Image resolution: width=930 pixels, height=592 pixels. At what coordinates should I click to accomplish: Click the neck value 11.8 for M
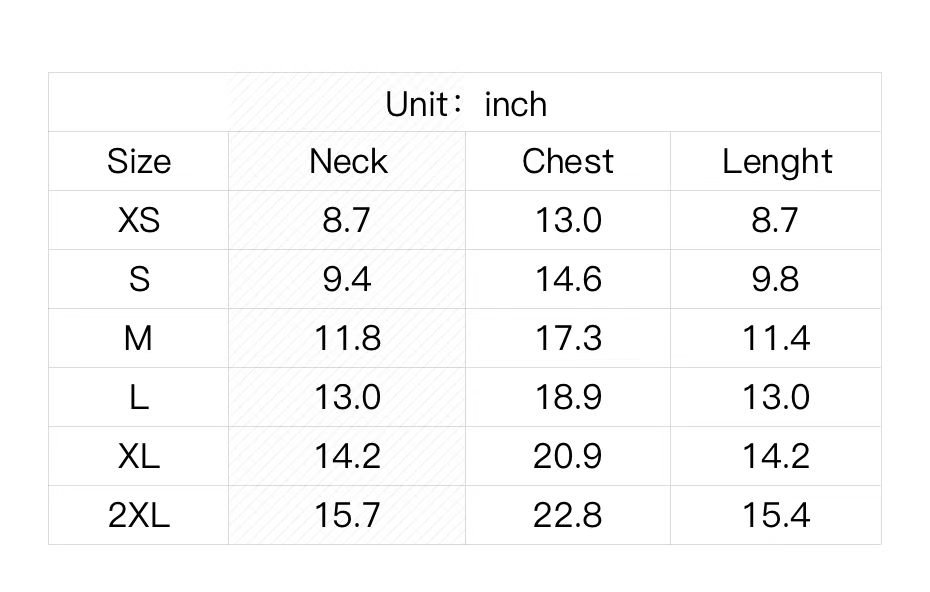[x=347, y=339]
